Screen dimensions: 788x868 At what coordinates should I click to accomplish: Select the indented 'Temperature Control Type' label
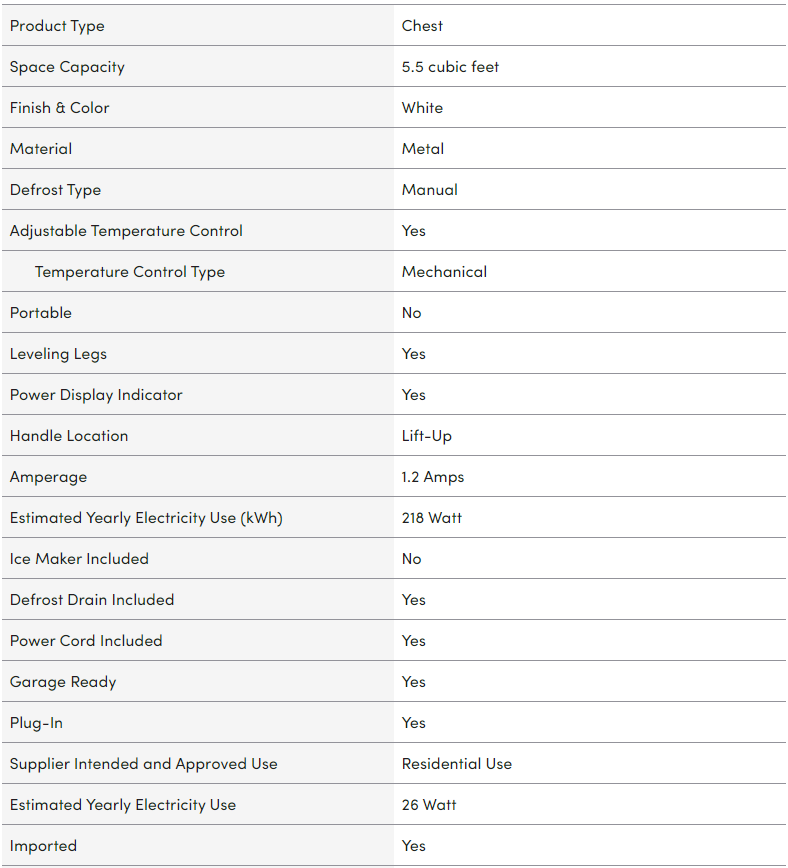(x=130, y=272)
